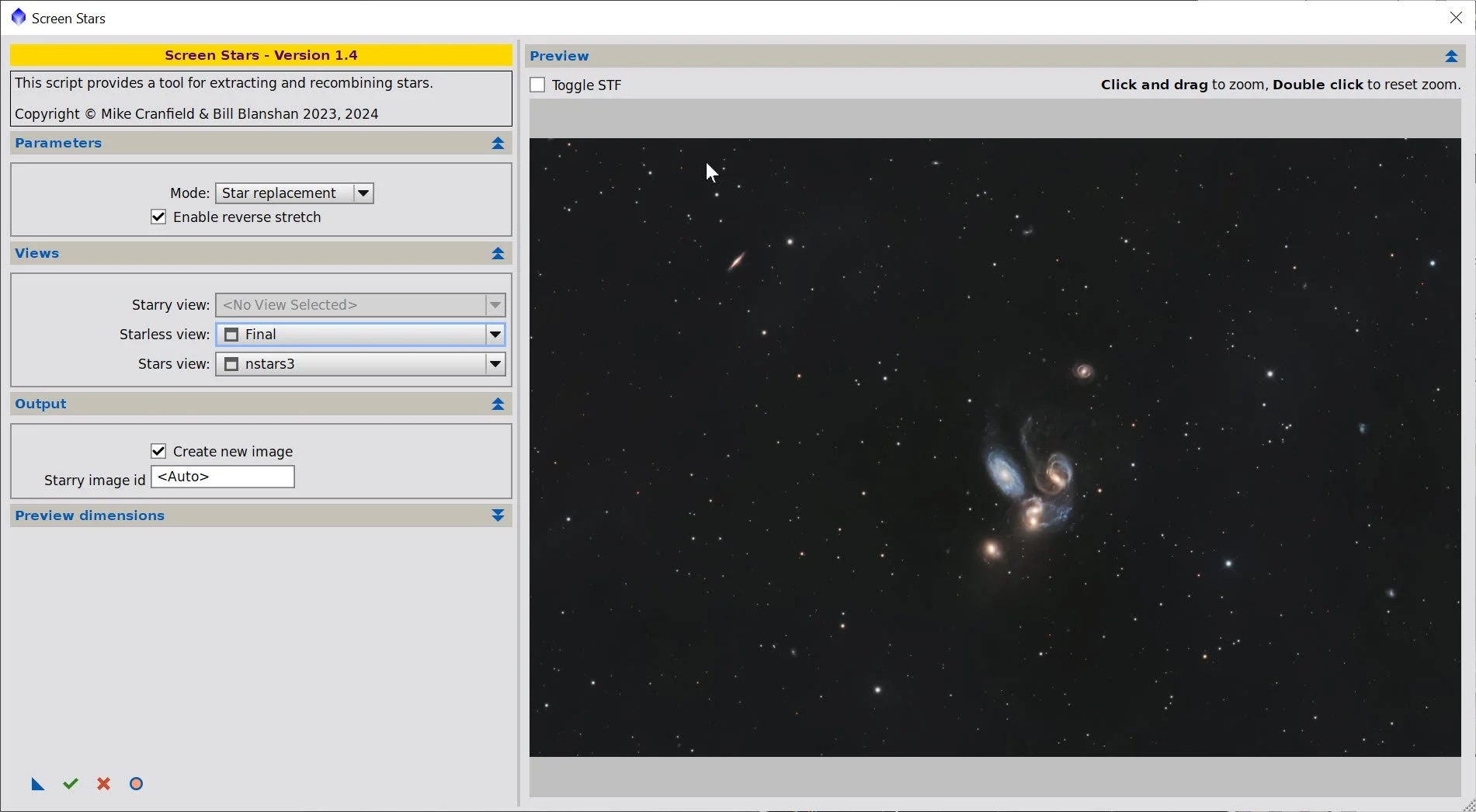
Task: Close the Screen Stars window
Action: click(x=1456, y=17)
